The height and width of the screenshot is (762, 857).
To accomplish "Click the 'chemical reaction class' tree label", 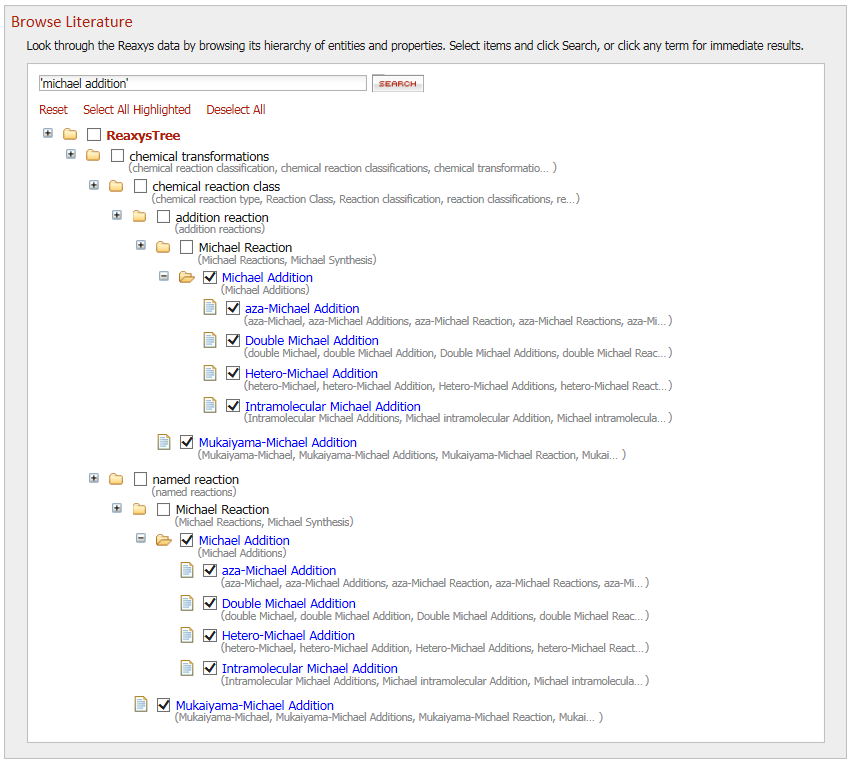I will pyautogui.click(x=216, y=186).
